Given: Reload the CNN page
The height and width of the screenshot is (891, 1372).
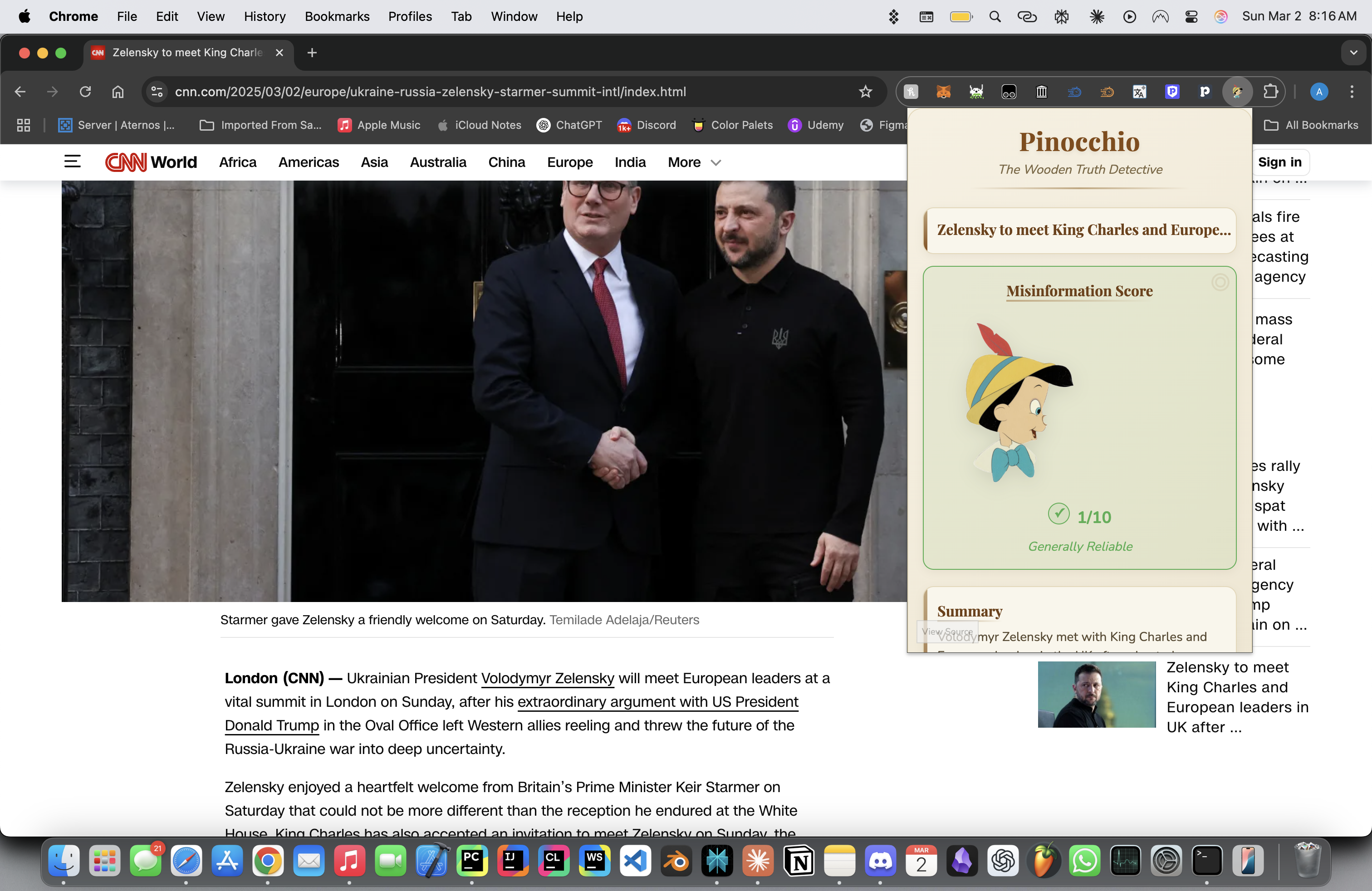Looking at the screenshot, I should [x=85, y=92].
